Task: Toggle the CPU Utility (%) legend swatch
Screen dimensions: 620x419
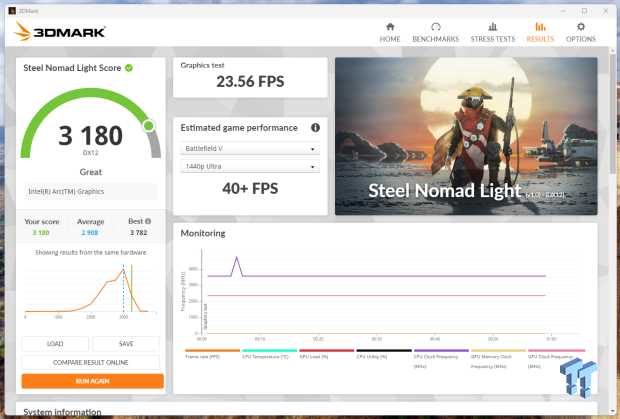Action: point(384,350)
